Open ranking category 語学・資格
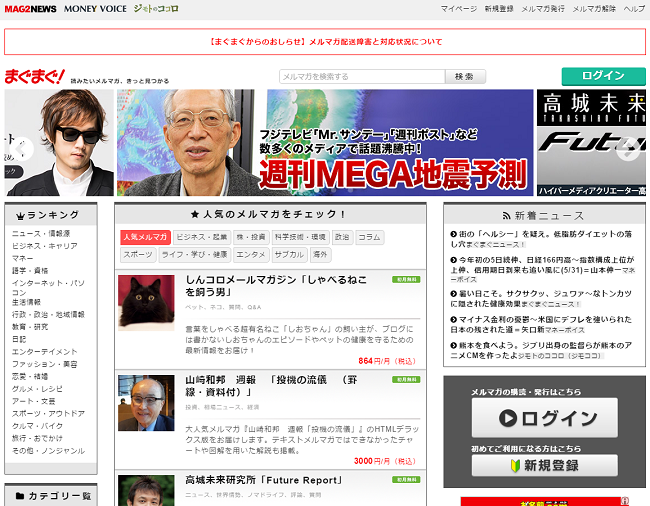This screenshot has height=506, width=650. tap(30, 271)
